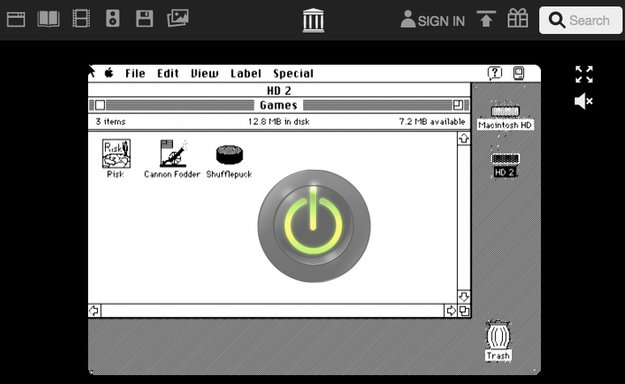The height and width of the screenshot is (384, 625).
Task: Click the Cannon Fodder label text
Action: 172,174
